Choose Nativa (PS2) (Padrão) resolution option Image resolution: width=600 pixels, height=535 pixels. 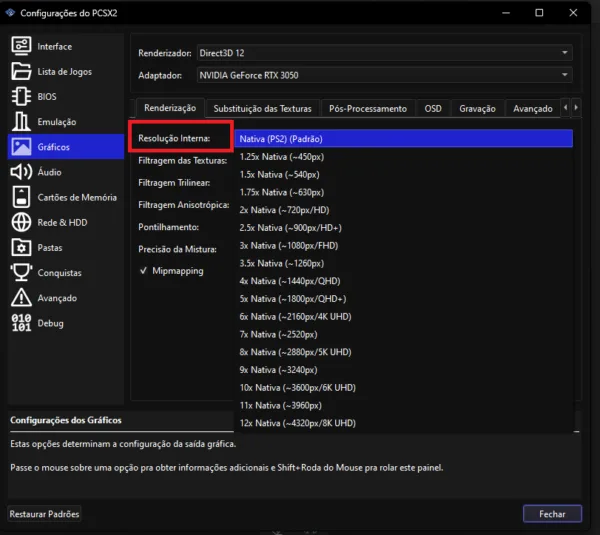pos(404,139)
